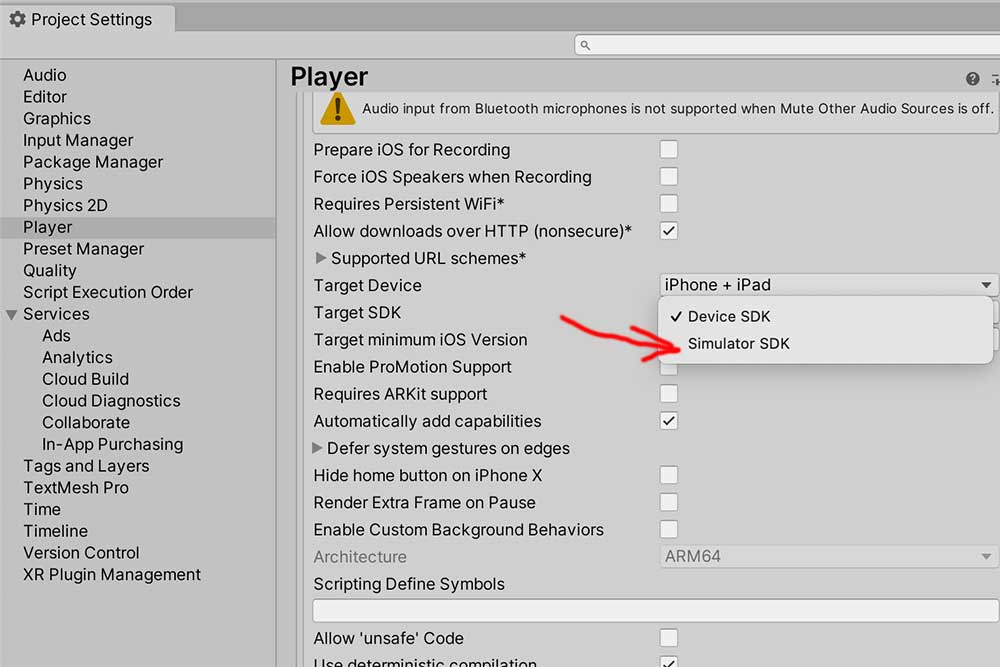The width and height of the screenshot is (1000, 667).
Task: Open Cloud Build service settings
Action: pos(85,379)
